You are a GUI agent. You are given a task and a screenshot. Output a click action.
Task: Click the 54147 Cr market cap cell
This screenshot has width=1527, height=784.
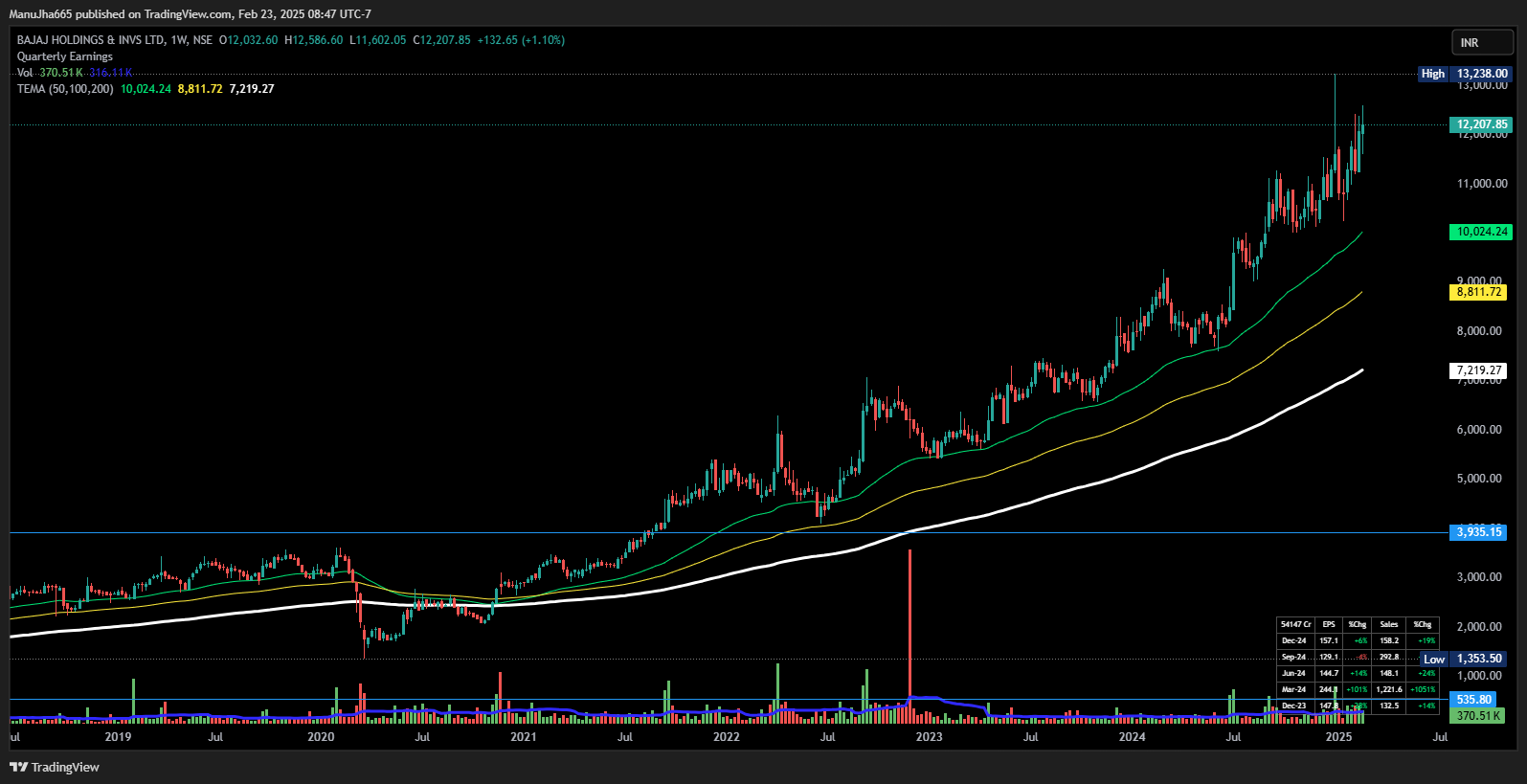point(1296,624)
